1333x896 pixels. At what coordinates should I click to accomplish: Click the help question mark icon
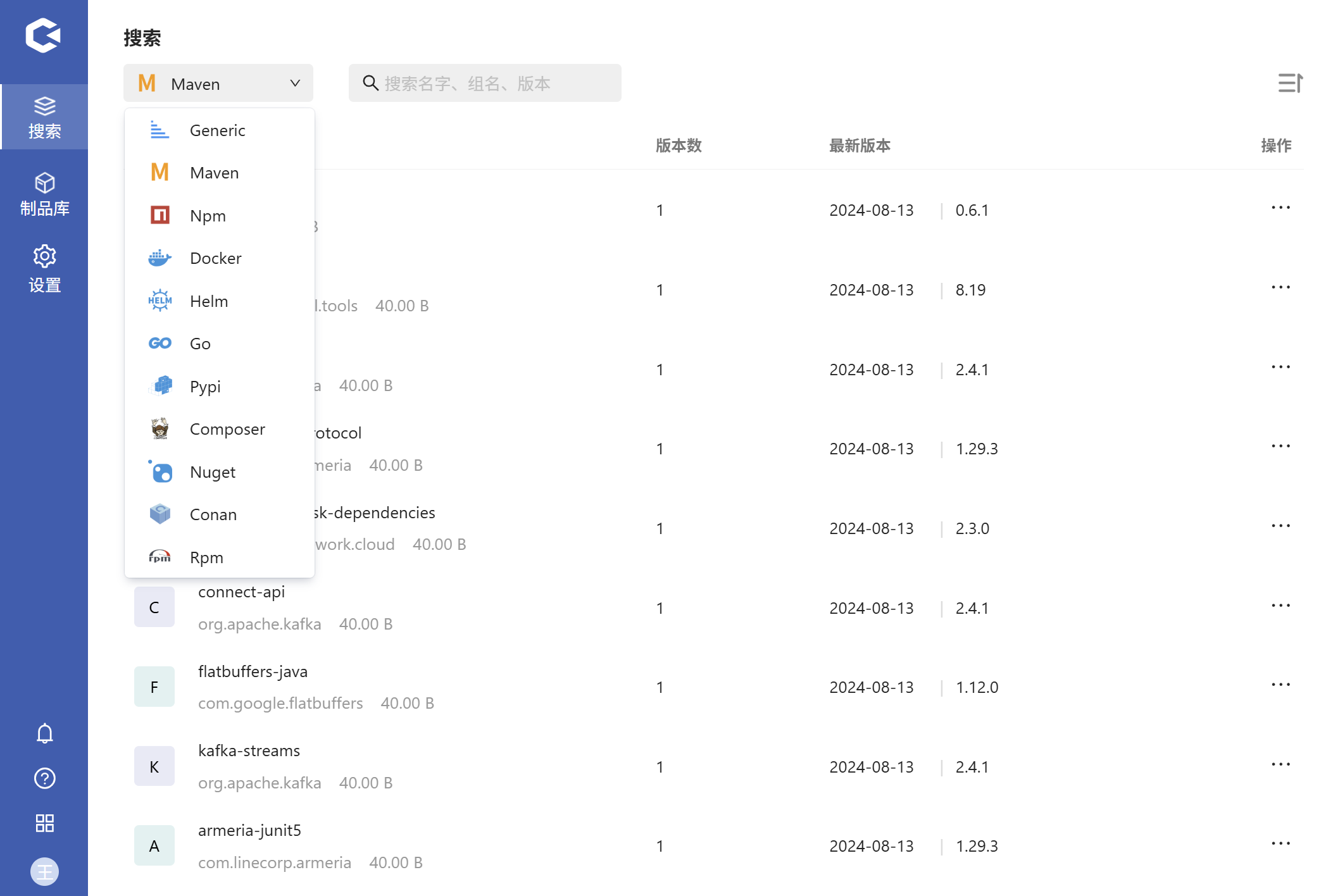pos(44,778)
